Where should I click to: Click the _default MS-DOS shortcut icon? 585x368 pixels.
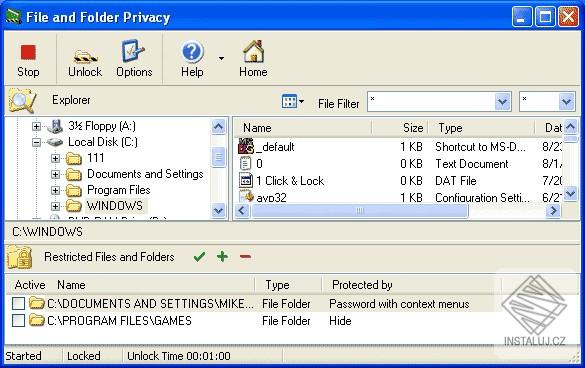tap(246, 146)
